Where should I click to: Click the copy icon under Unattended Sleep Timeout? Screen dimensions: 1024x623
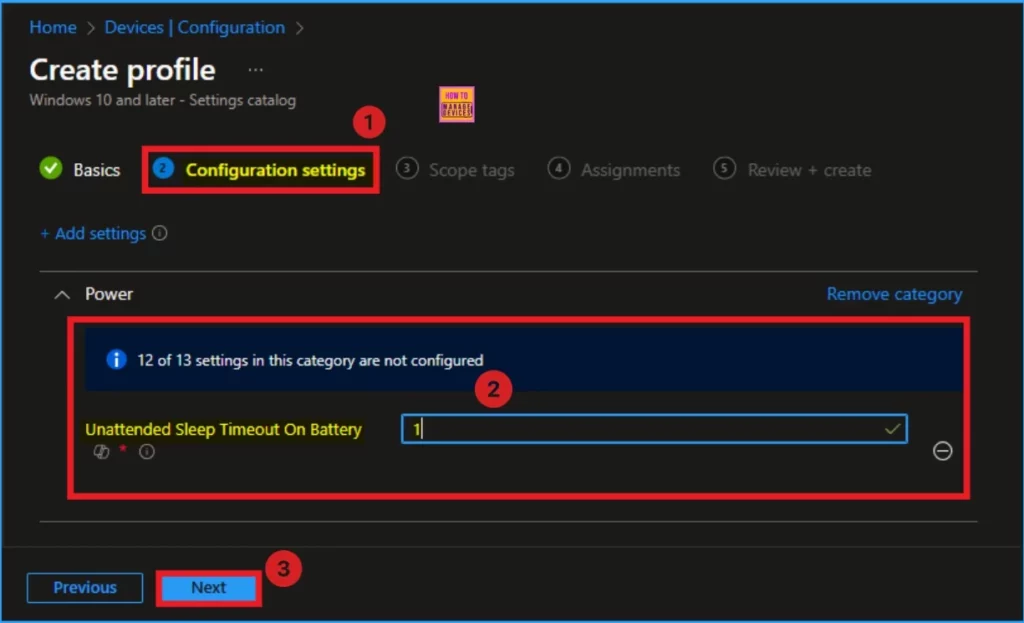[x=101, y=452]
